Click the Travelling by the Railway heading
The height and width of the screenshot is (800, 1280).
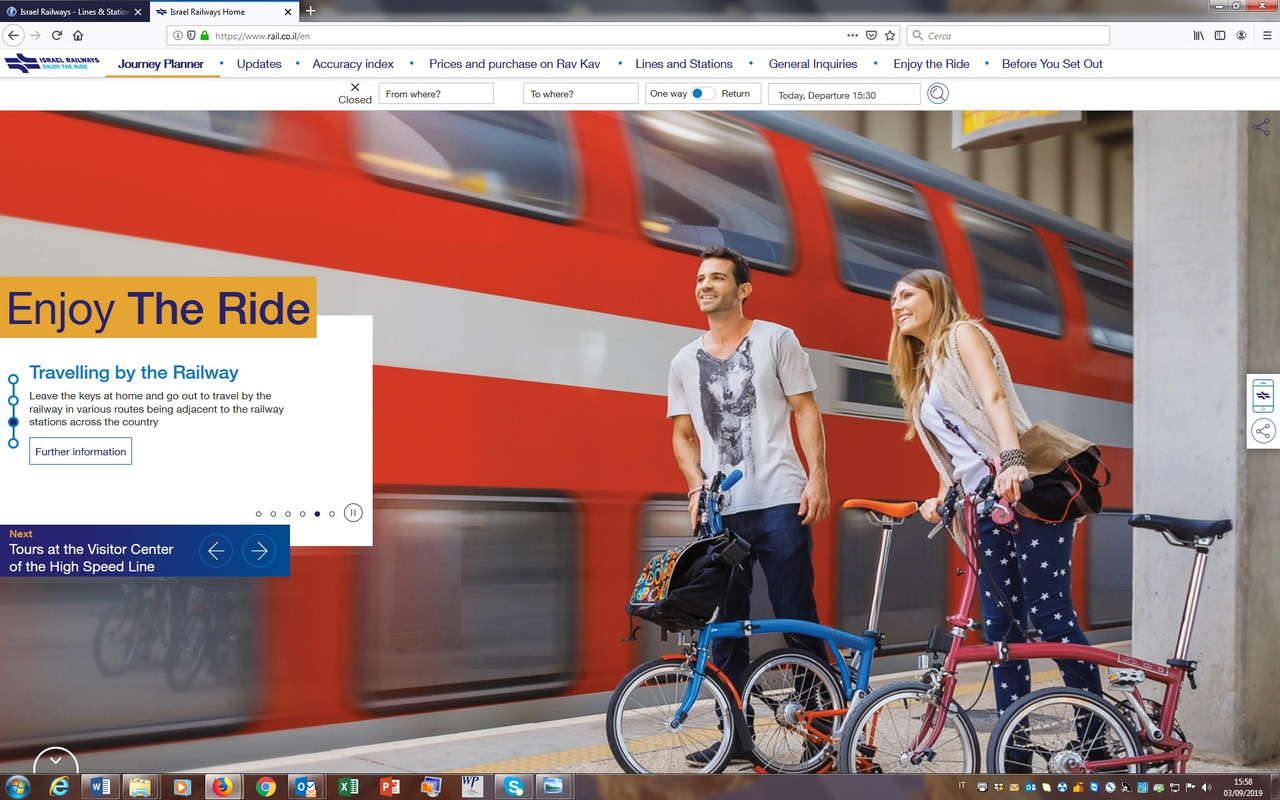(x=134, y=373)
